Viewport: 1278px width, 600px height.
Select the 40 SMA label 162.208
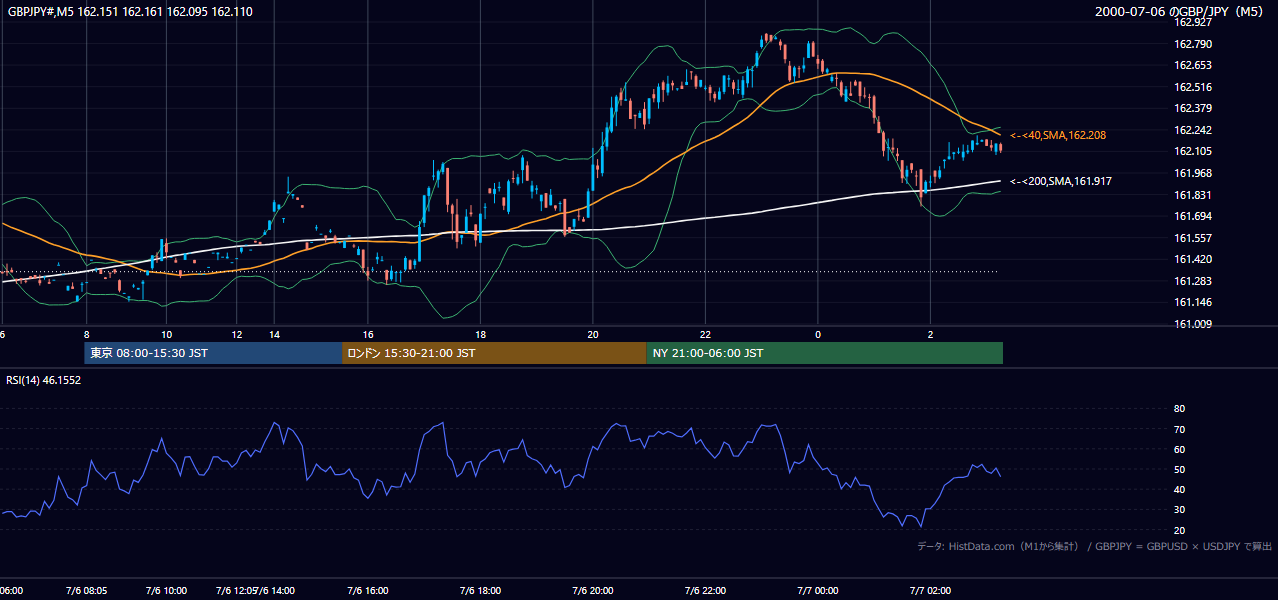[1058, 135]
